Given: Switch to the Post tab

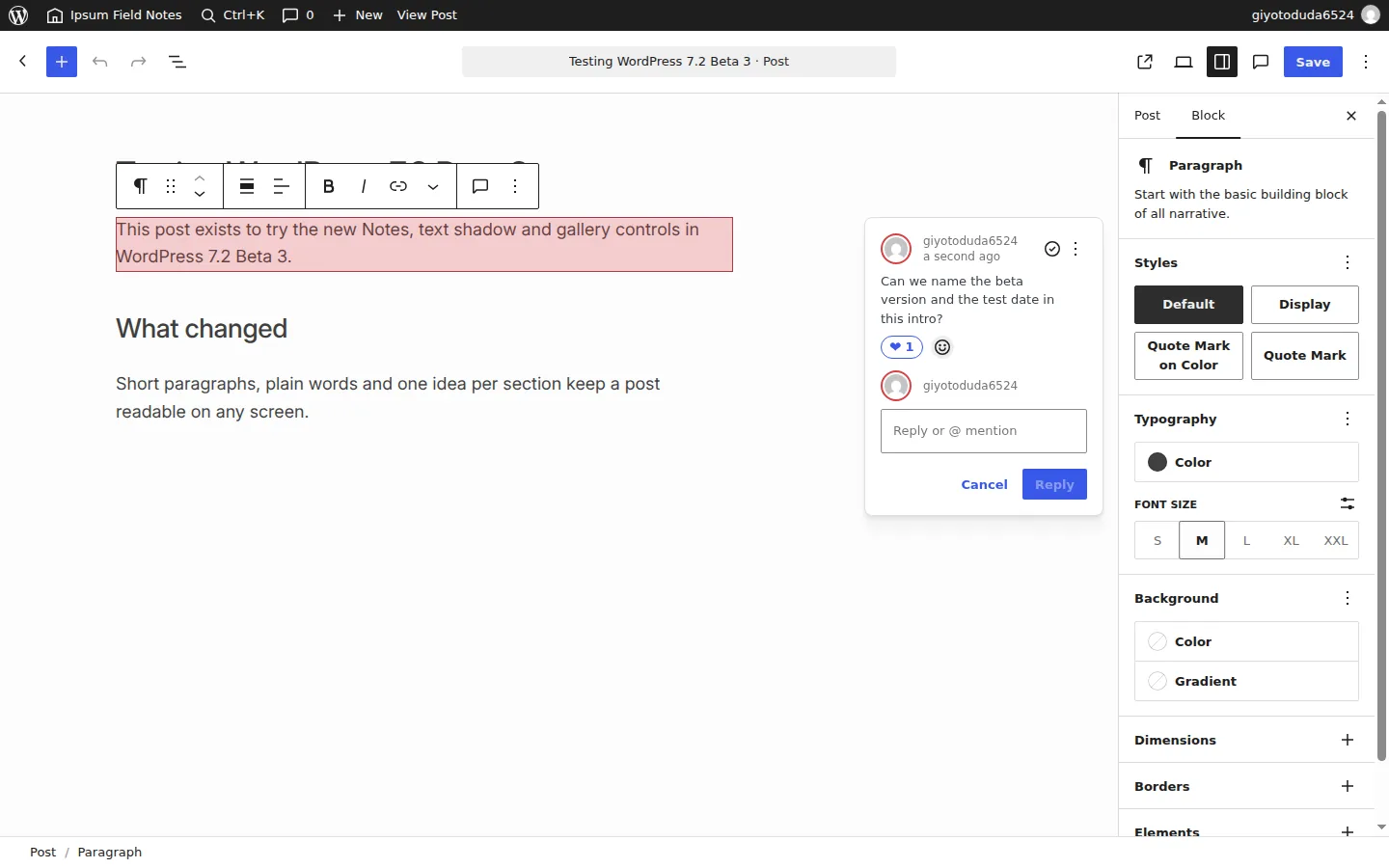Looking at the screenshot, I should tap(1147, 116).
